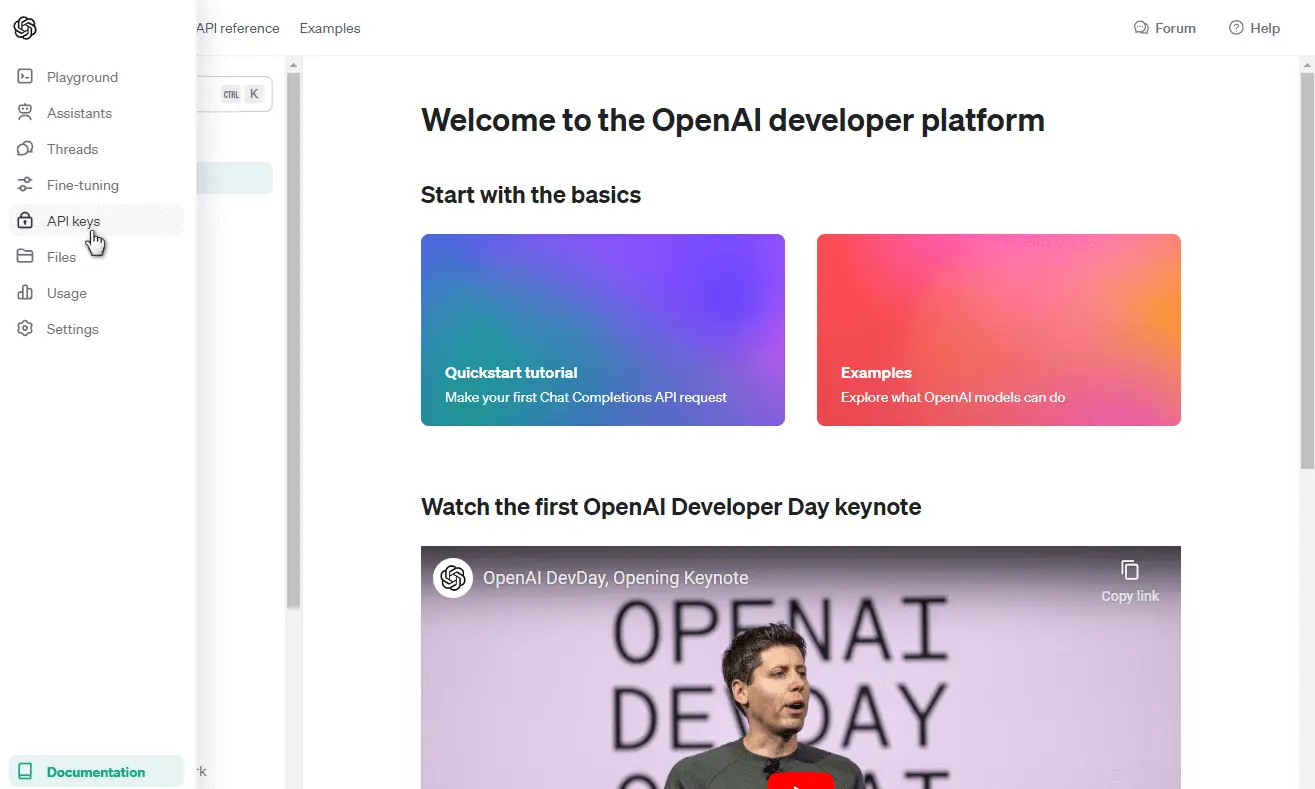Open Playground via its terminal icon
1315x789 pixels.
26,77
